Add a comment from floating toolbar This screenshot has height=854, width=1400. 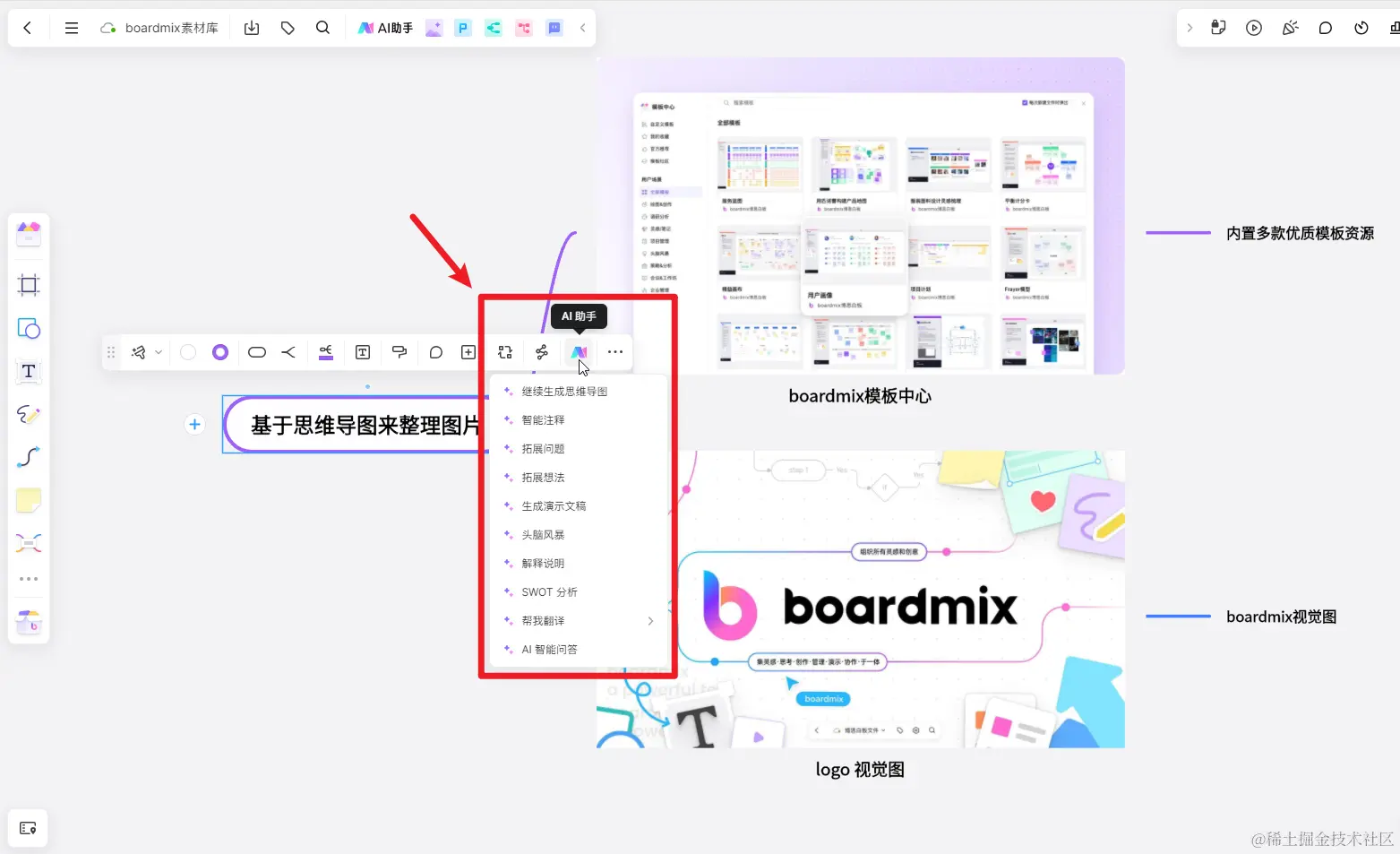pyautogui.click(x=436, y=352)
